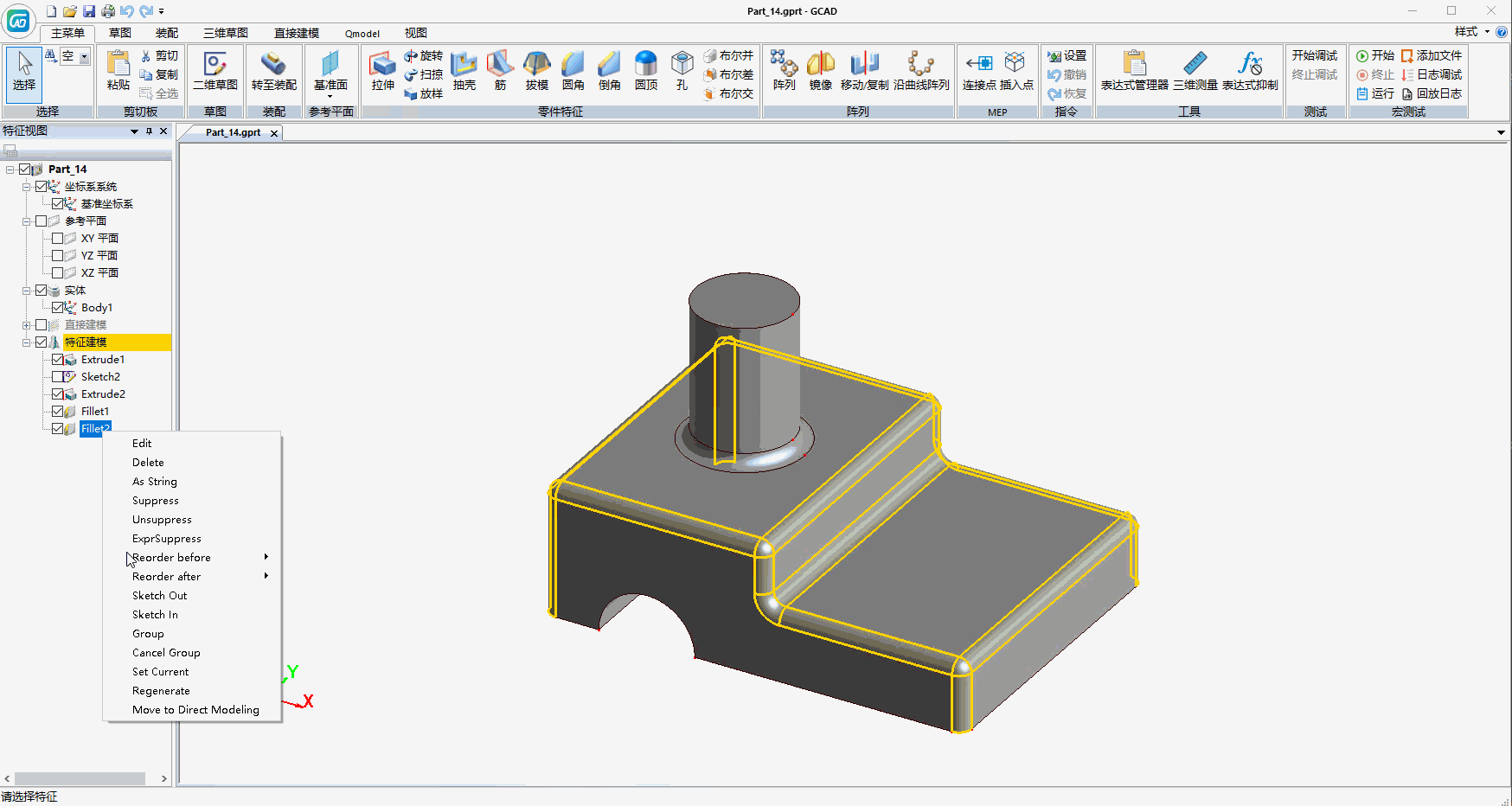Launch the 三维测量 3D measure tool
The height and width of the screenshot is (806, 1512).
(x=1195, y=71)
